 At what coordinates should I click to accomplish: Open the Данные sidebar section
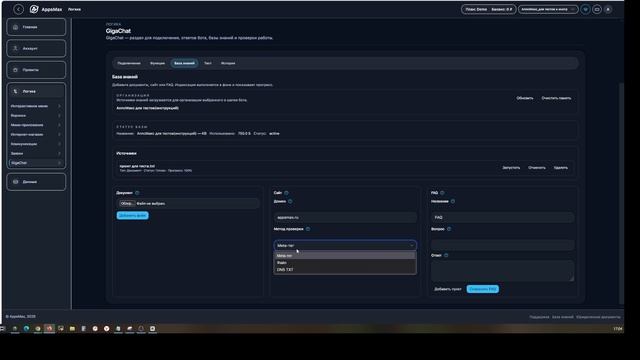click(36, 182)
